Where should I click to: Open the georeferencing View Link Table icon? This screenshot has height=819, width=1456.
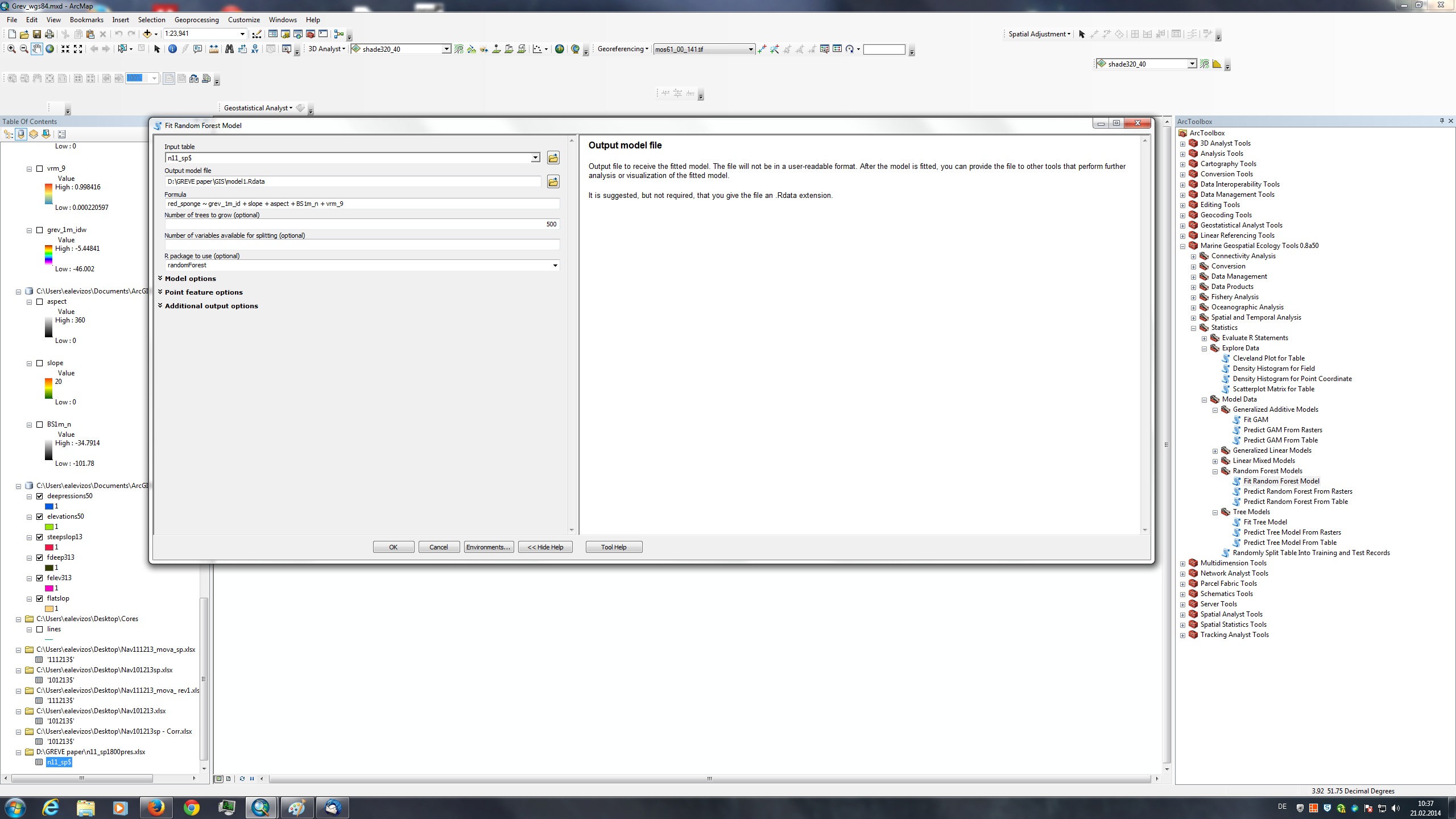pos(837,49)
